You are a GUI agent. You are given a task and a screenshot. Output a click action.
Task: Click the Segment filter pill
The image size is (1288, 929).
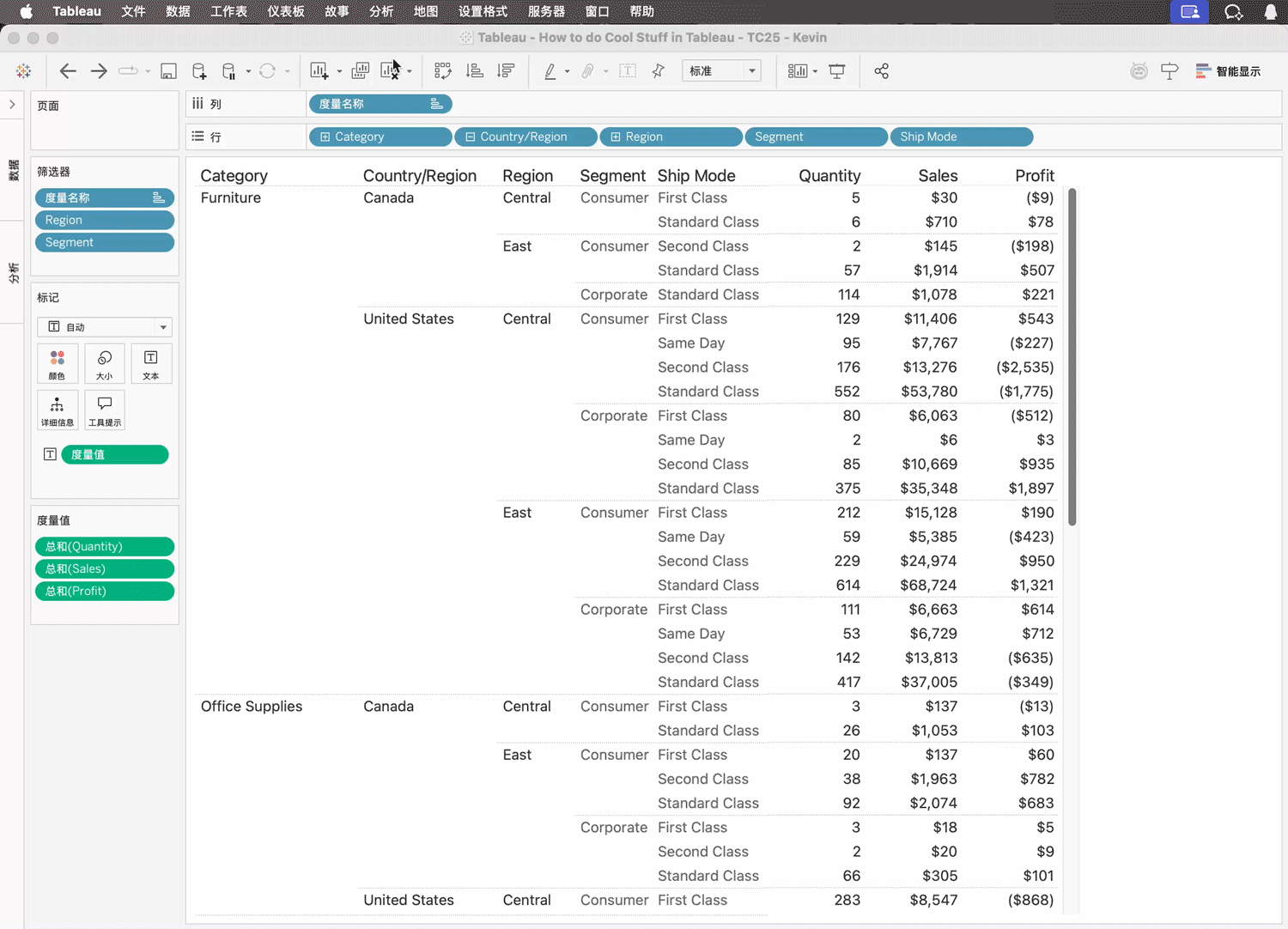pos(105,243)
